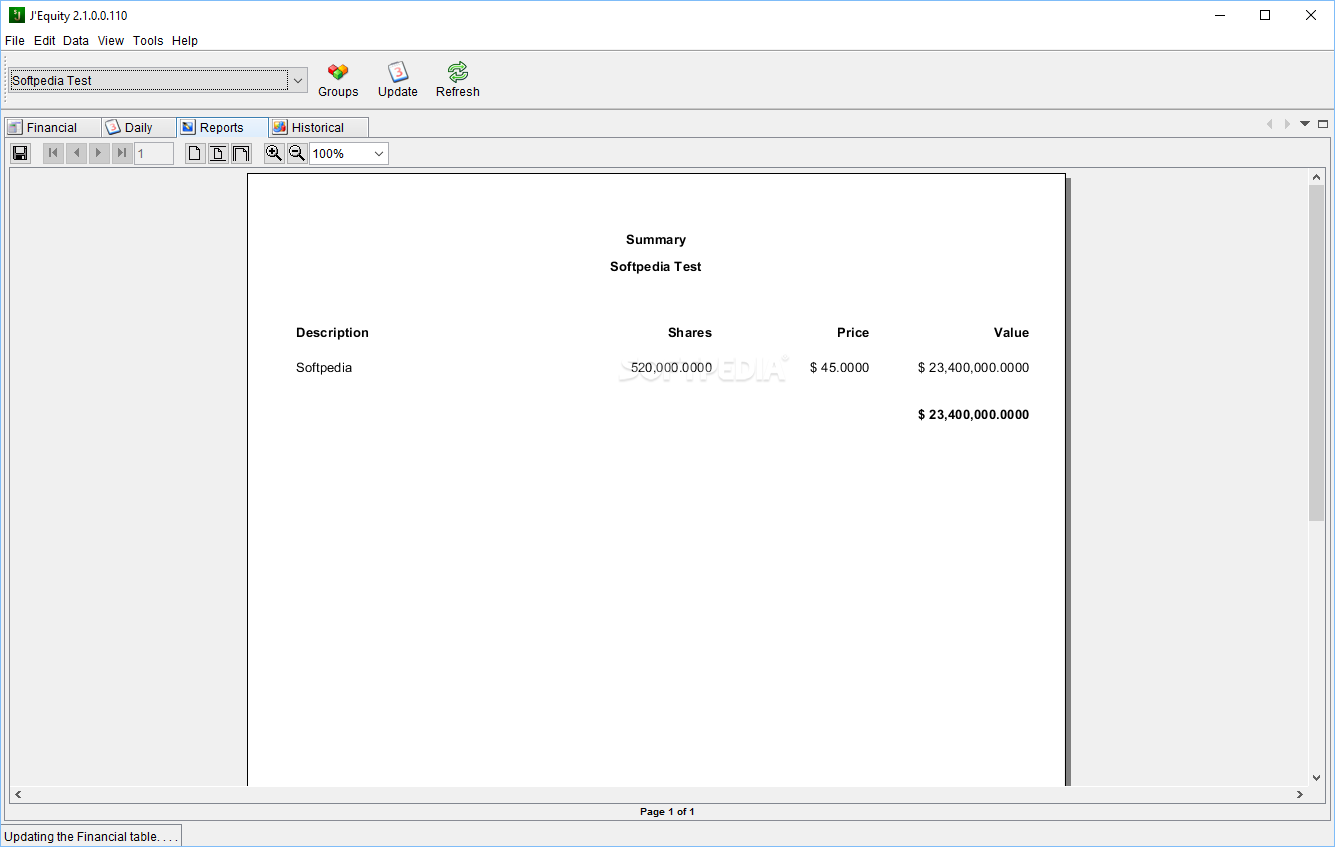Zoom in on the report
Viewport: 1335px width, 847px height.
tap(274, 153)
